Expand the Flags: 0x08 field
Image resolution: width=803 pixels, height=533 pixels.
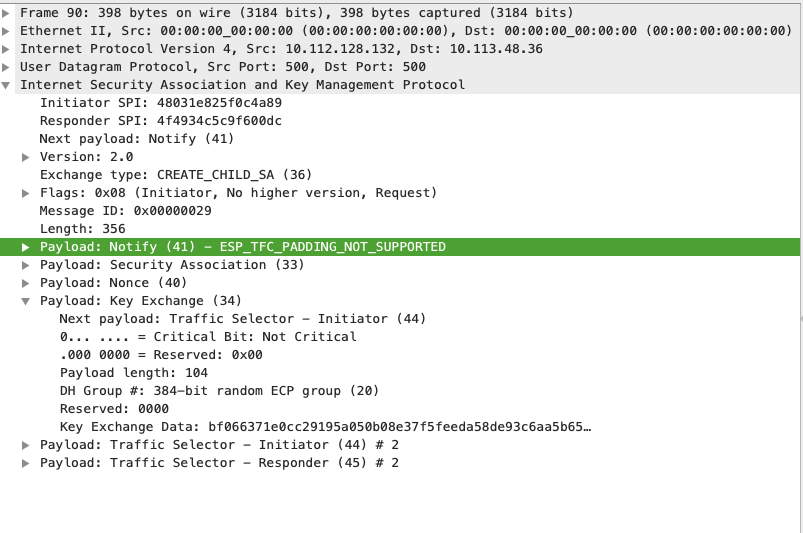click(x=26, y=193)
